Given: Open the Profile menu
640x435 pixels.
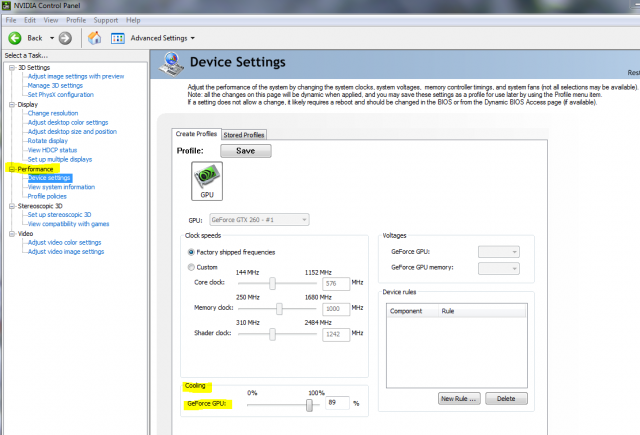Looking at the screenshot, I should tap(76, 20).
